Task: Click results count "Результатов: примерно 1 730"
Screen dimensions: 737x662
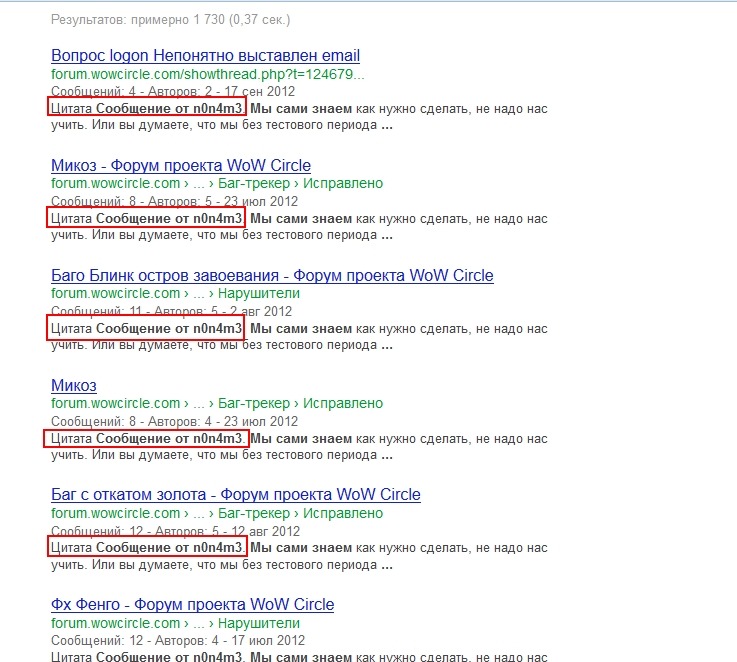Action: coord(171,20)
